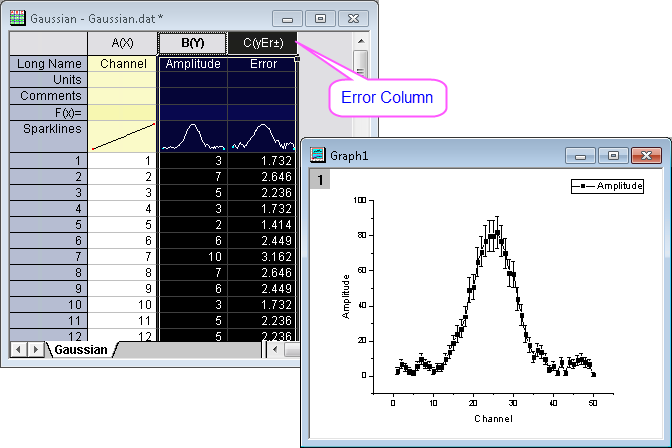This screenshot has height=448, width=672.
Task: Select column A(X) header
Action: (122, 43)
